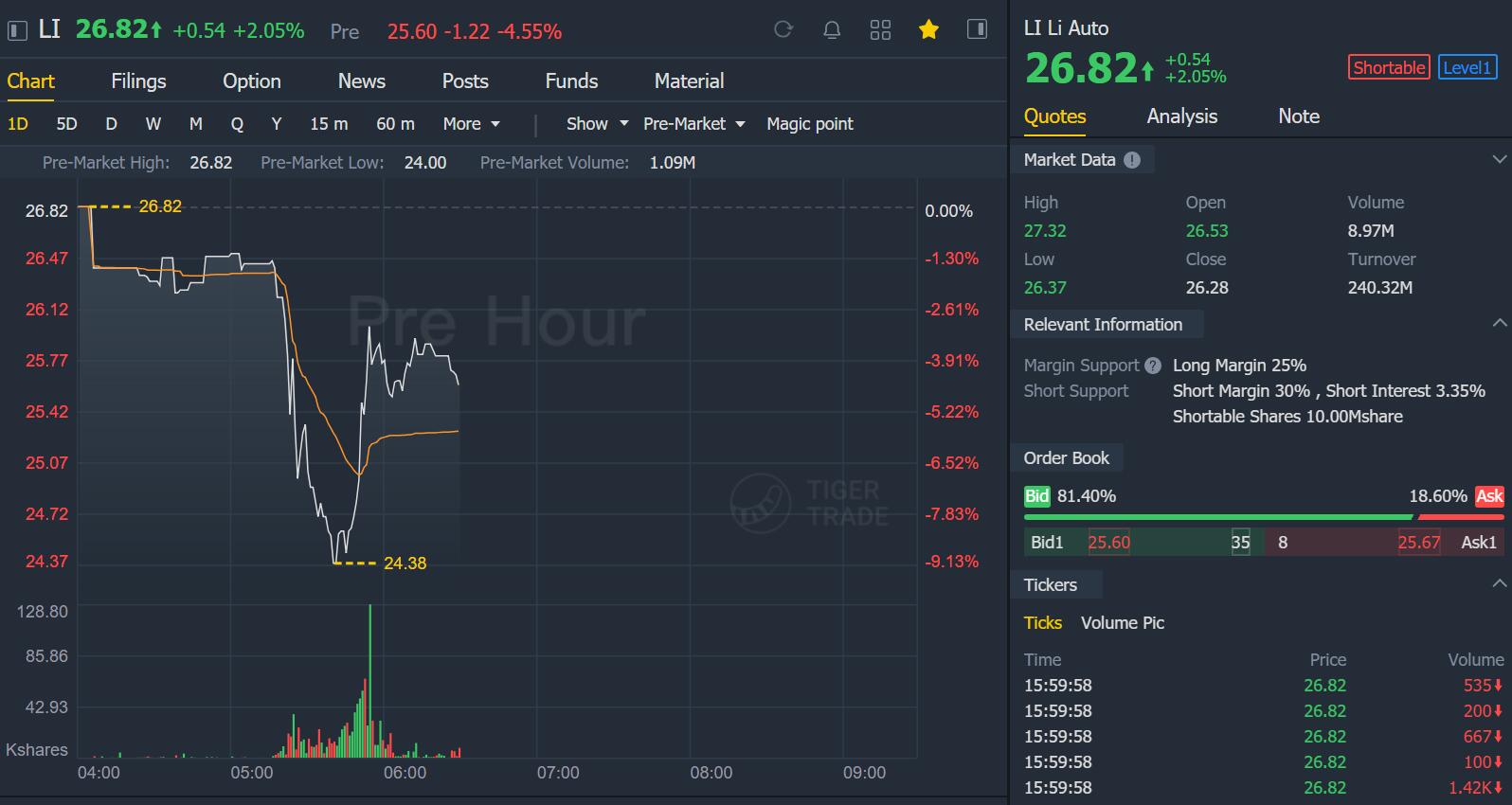Click the refresh quote icon
1512x805 pixels.
point(783,30)
